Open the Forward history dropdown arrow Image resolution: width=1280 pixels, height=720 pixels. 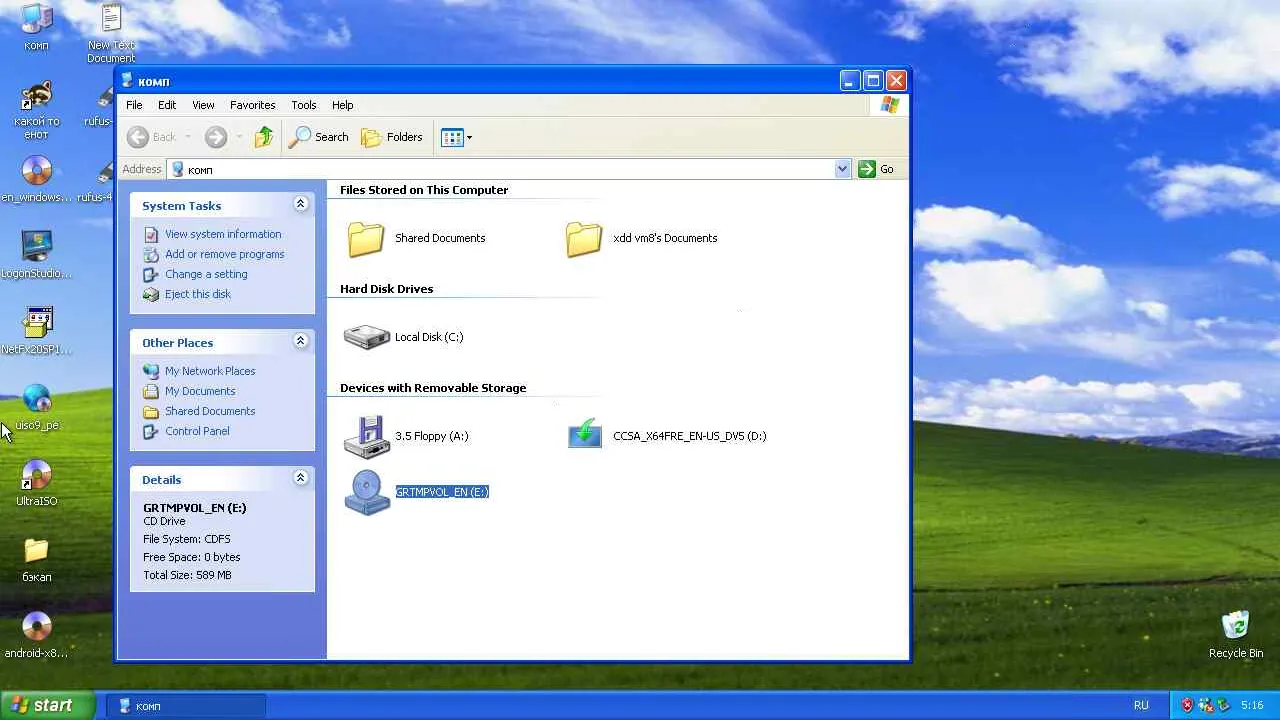point(239,137)
